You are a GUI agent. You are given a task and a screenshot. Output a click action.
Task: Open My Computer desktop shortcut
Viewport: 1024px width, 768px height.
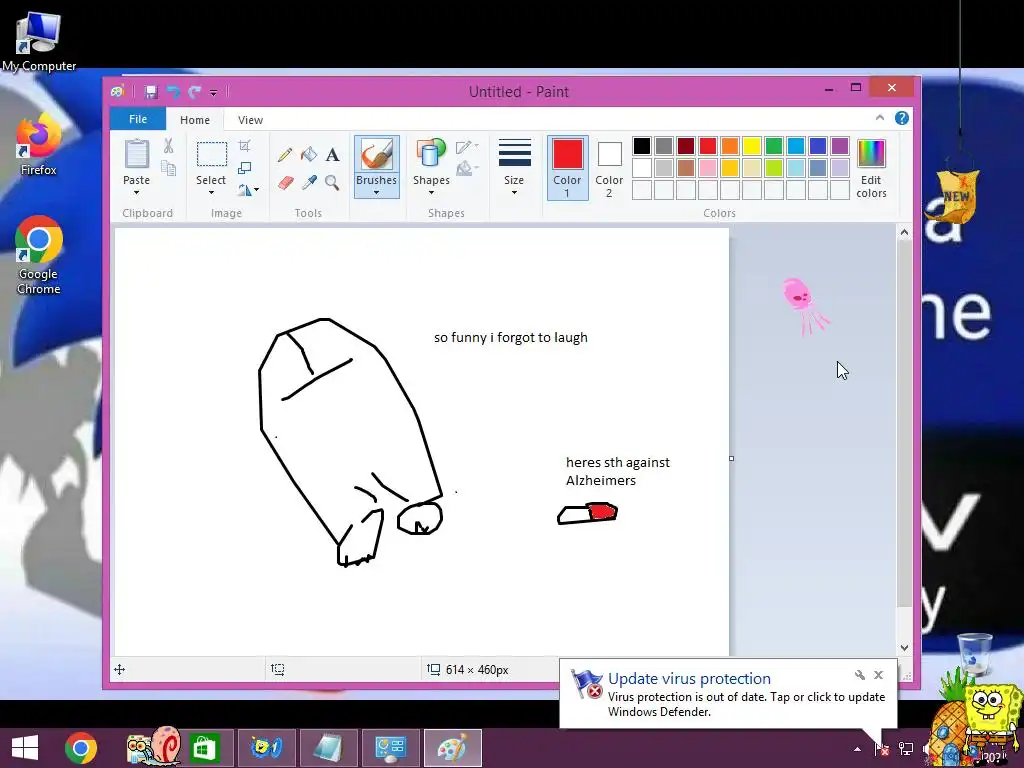click(x=39, y=41)
